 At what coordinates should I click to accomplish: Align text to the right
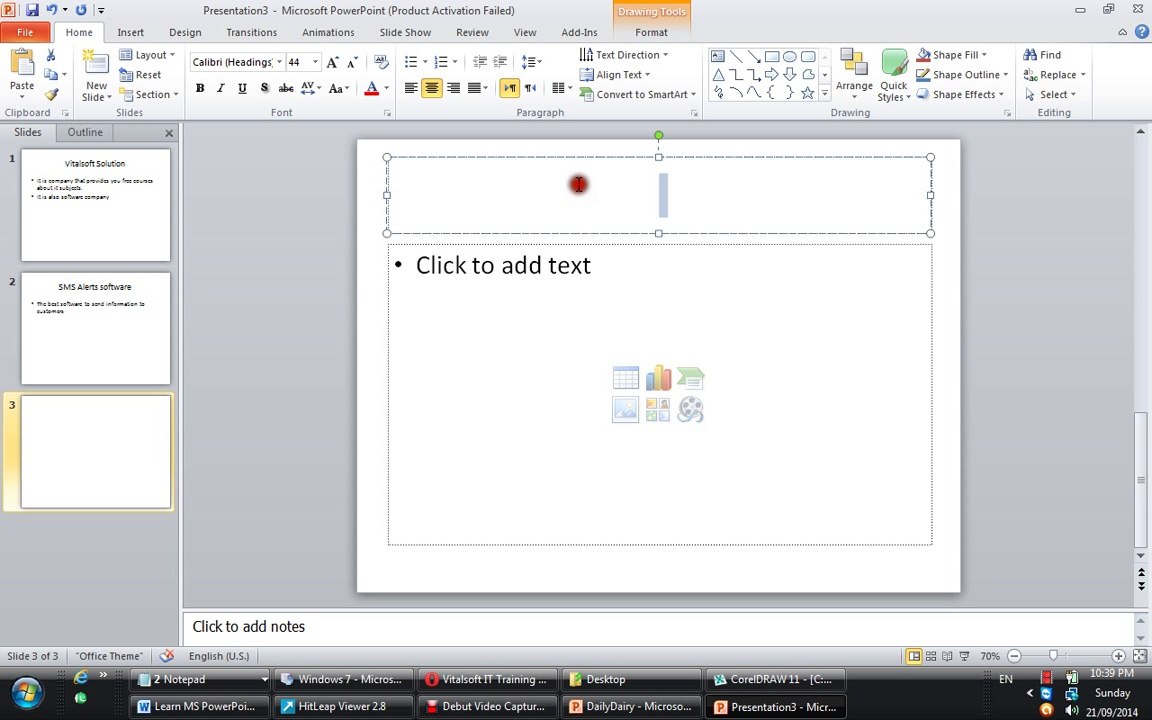[x=453, y=88]
